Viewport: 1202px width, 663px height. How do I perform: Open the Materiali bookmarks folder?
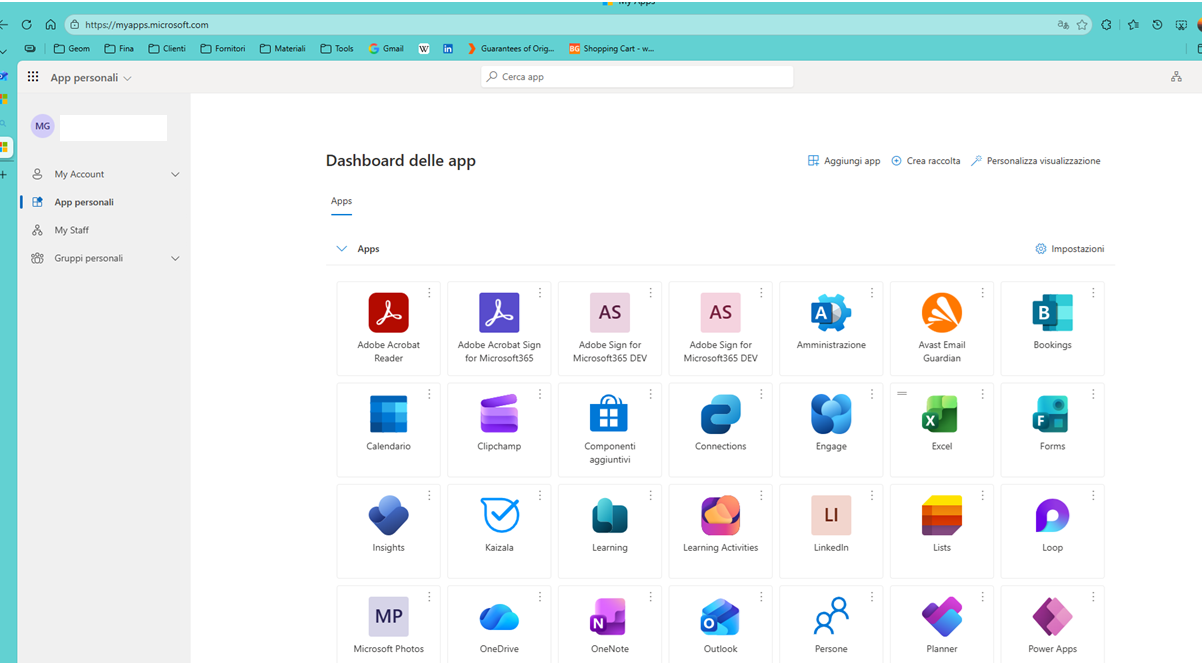(x=282, y=48)
